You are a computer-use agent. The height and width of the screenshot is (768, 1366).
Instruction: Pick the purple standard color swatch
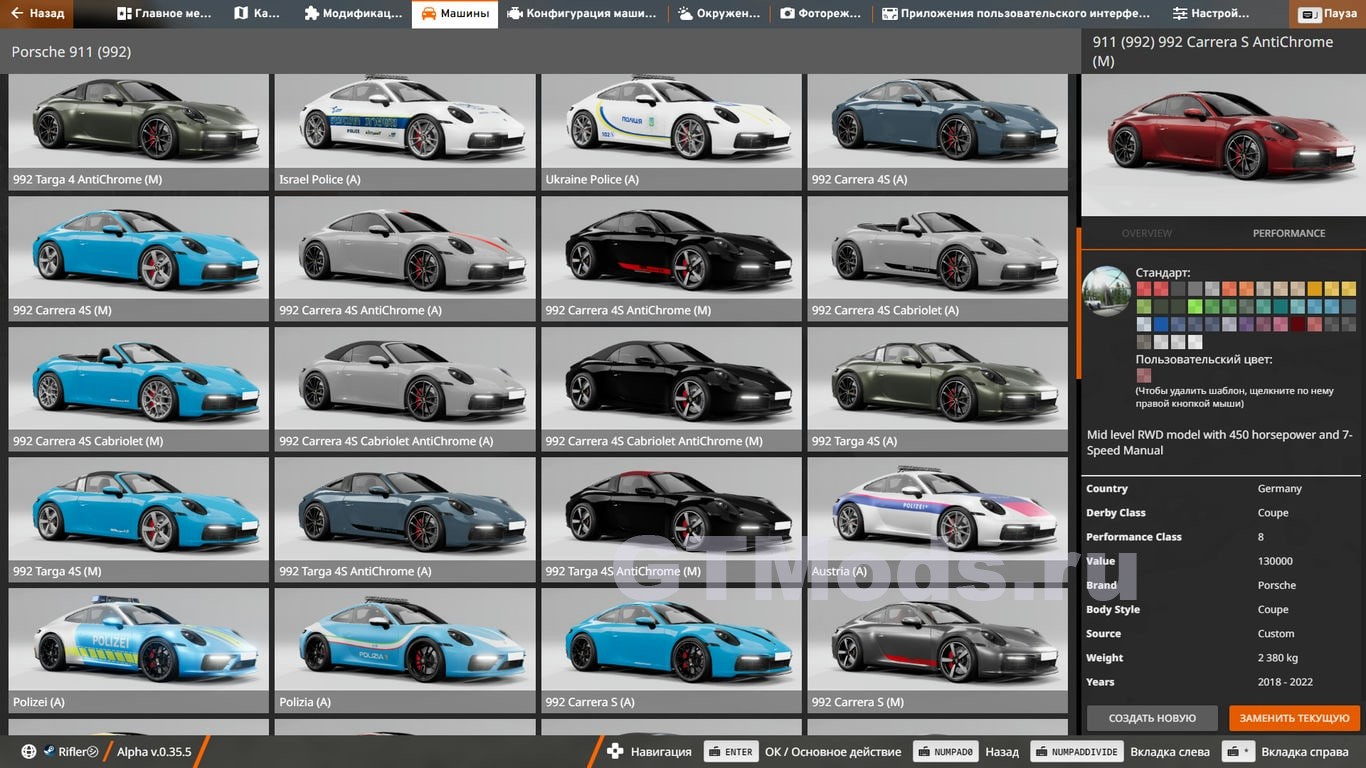tap(1246, 324)
